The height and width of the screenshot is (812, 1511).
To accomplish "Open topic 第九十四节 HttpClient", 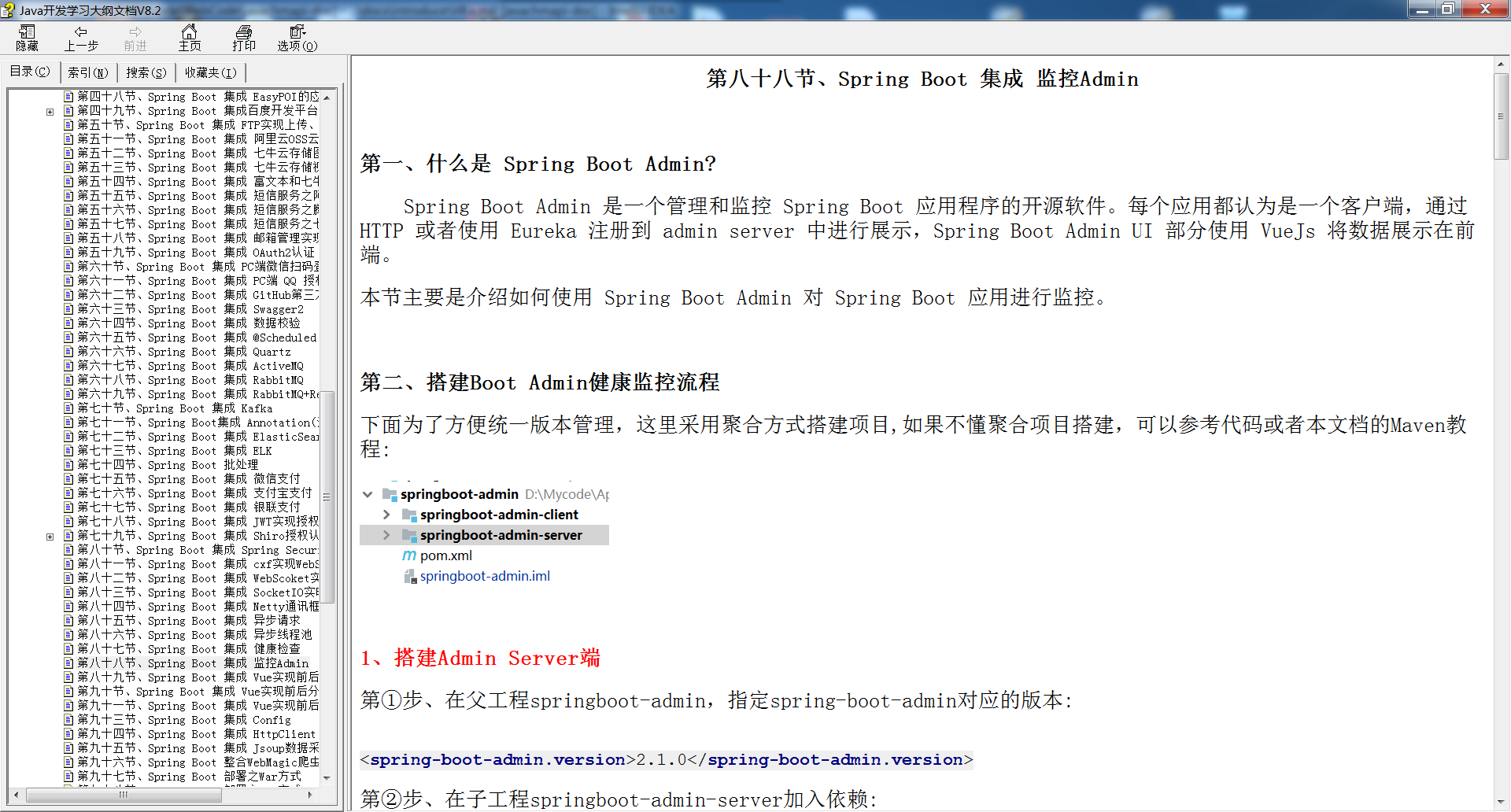I will tap(197, 734).
